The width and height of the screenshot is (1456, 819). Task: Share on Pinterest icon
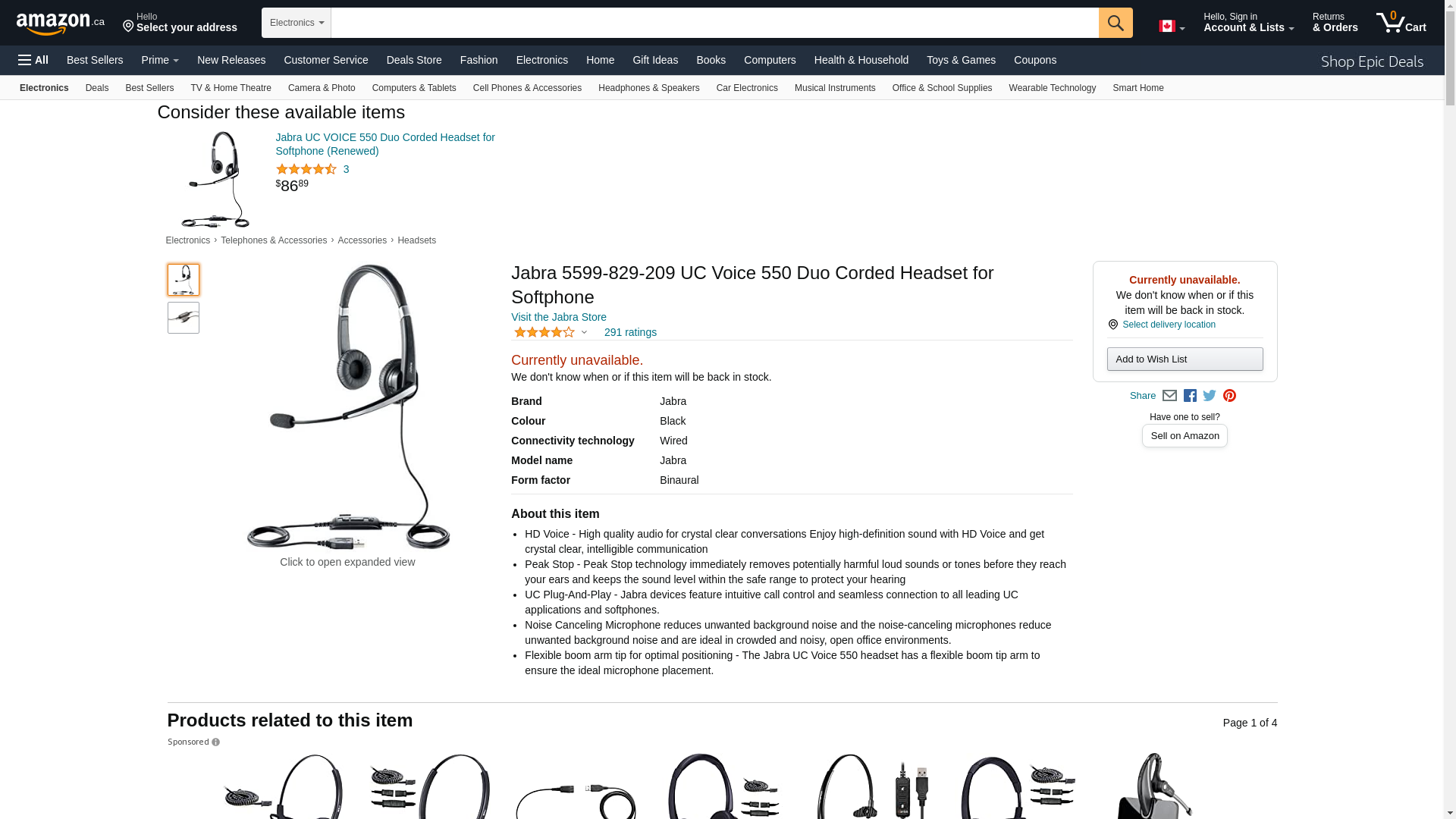[x=1229, y=396]
